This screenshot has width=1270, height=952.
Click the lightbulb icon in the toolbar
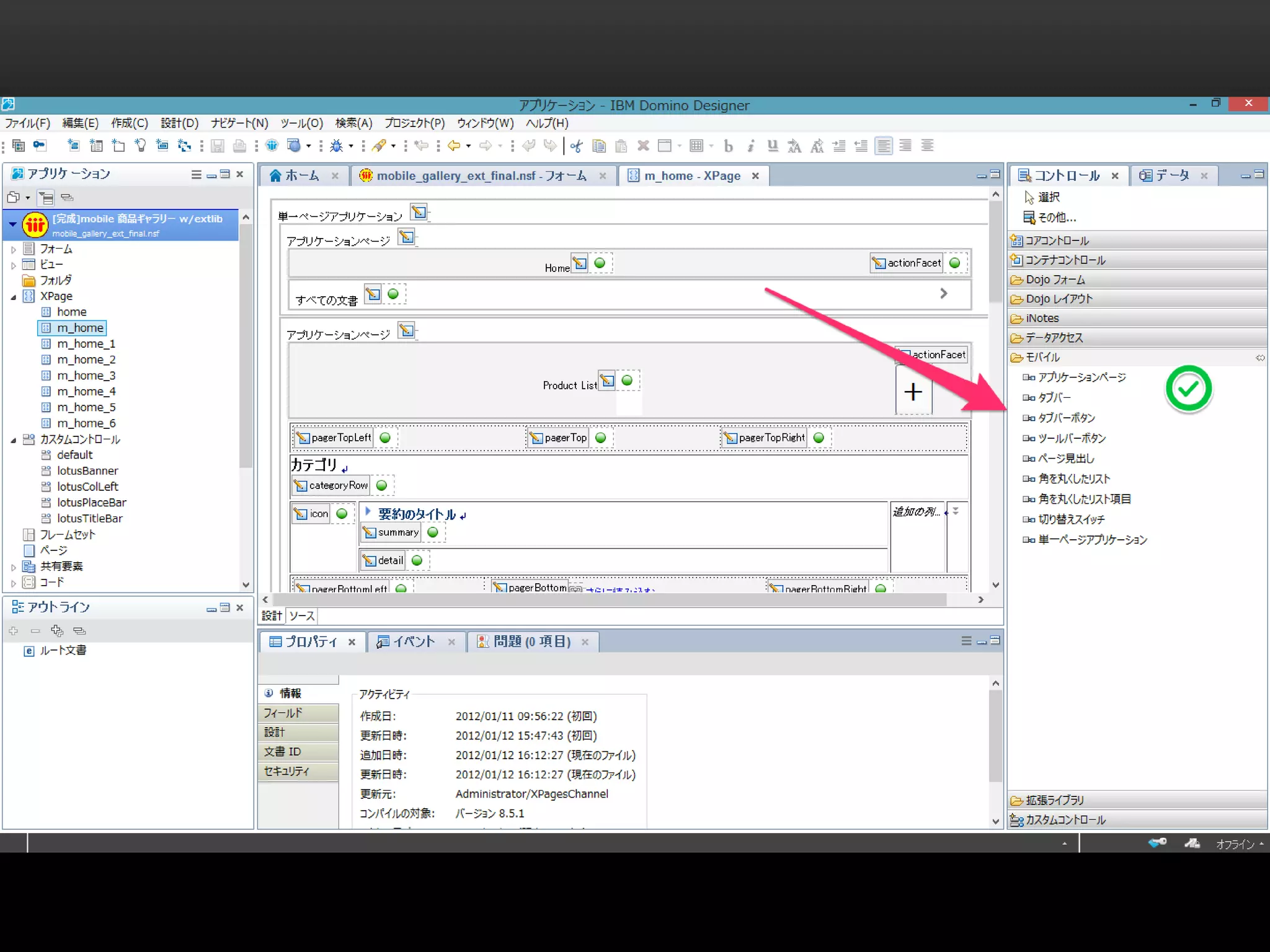coord(141,146)
